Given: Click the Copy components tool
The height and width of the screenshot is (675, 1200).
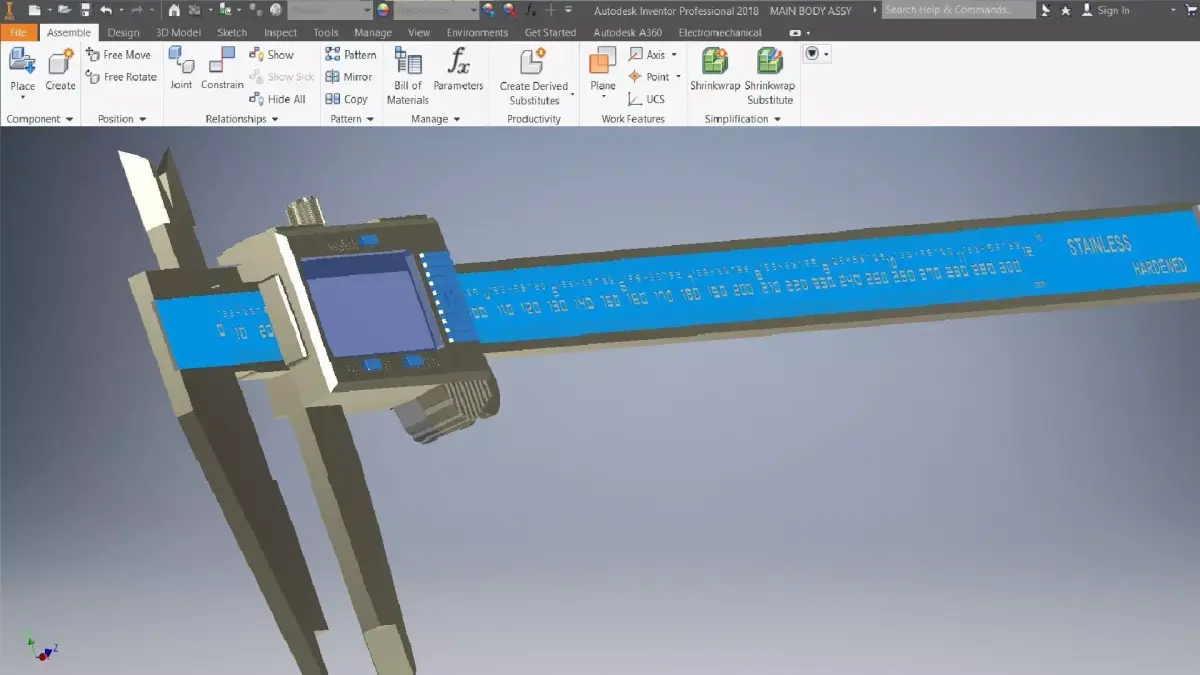Looking at the screenshot, I should [x=347, y=99].
